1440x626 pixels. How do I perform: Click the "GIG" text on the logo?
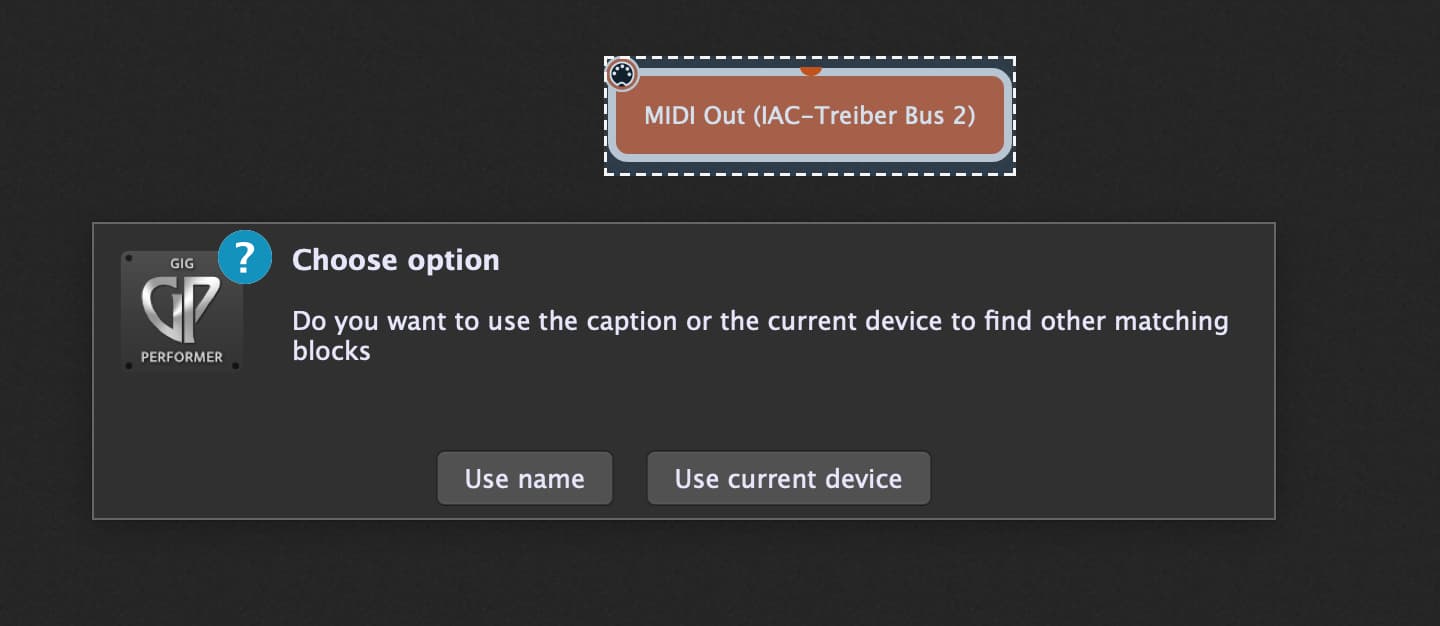coord(181,265)
